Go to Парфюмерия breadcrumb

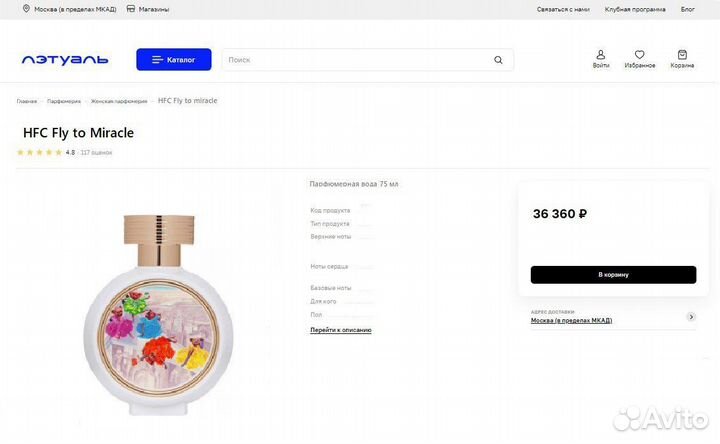pyautogui.click(x=64, y=101)
